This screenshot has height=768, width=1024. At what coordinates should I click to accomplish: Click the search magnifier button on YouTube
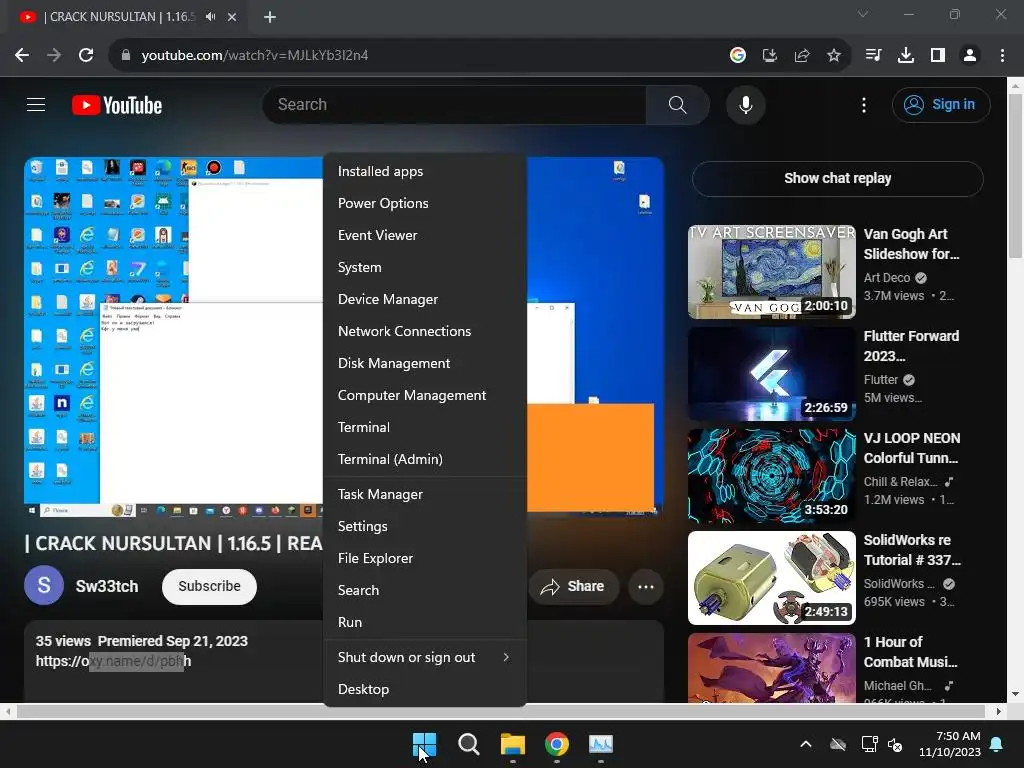click(677, 104)
